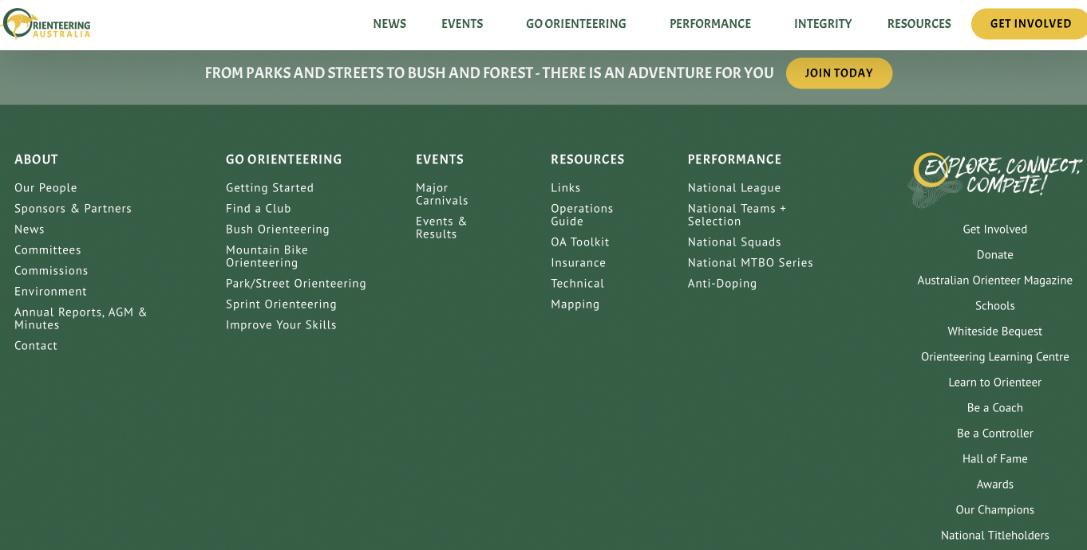Click Get Involved in the footer list
Image resolution: width=1087 pixels, height=550 pixels.
coord(995,230)
